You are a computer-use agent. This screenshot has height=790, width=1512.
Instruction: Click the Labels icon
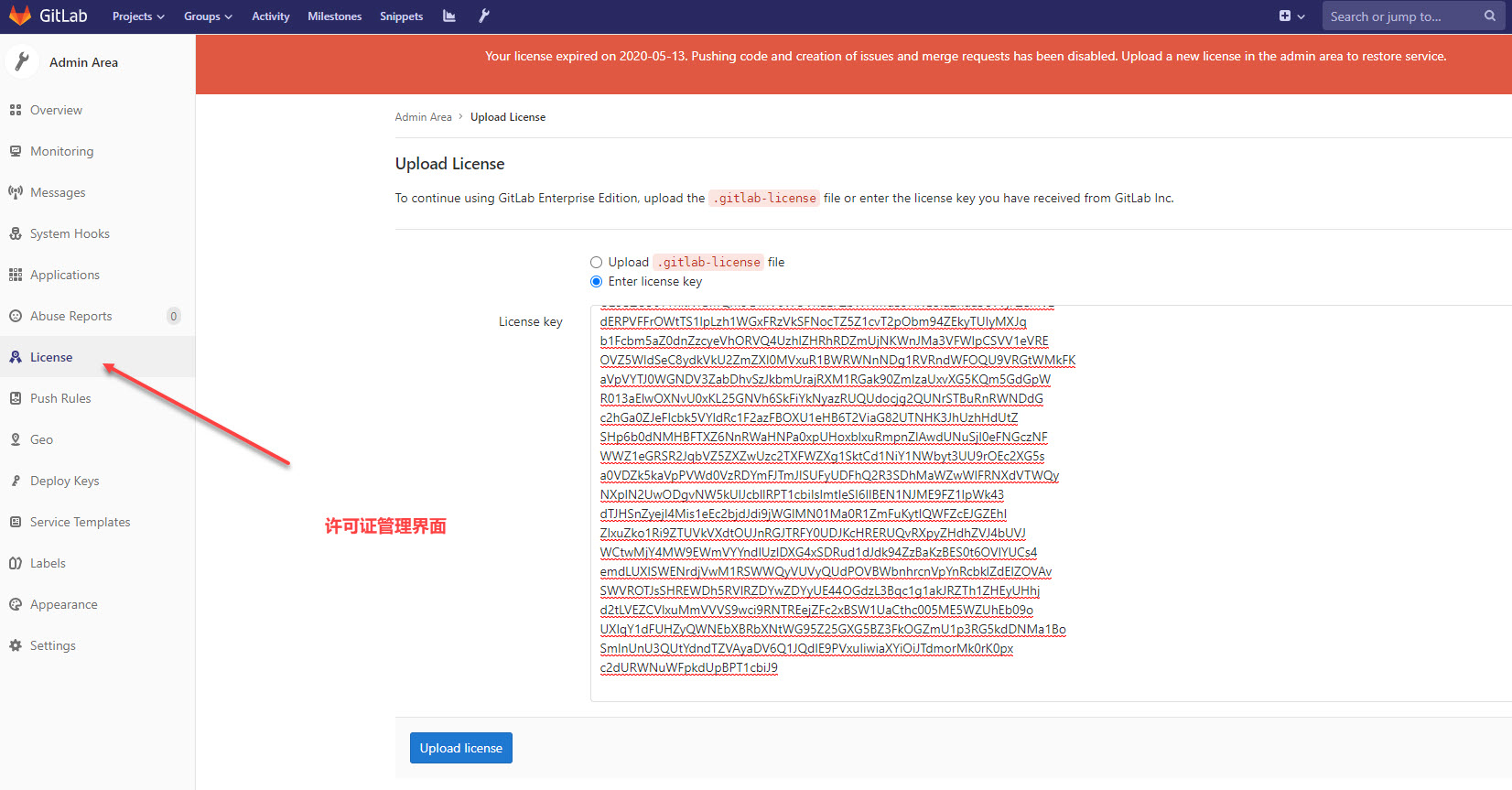tap(16, 563)
